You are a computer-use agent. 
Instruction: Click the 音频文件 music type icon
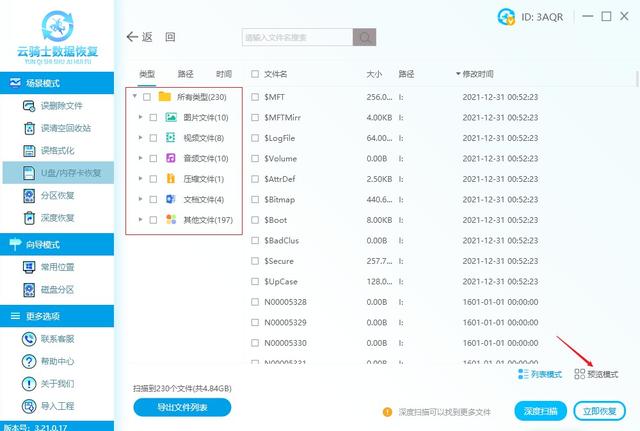pos(171,158)
